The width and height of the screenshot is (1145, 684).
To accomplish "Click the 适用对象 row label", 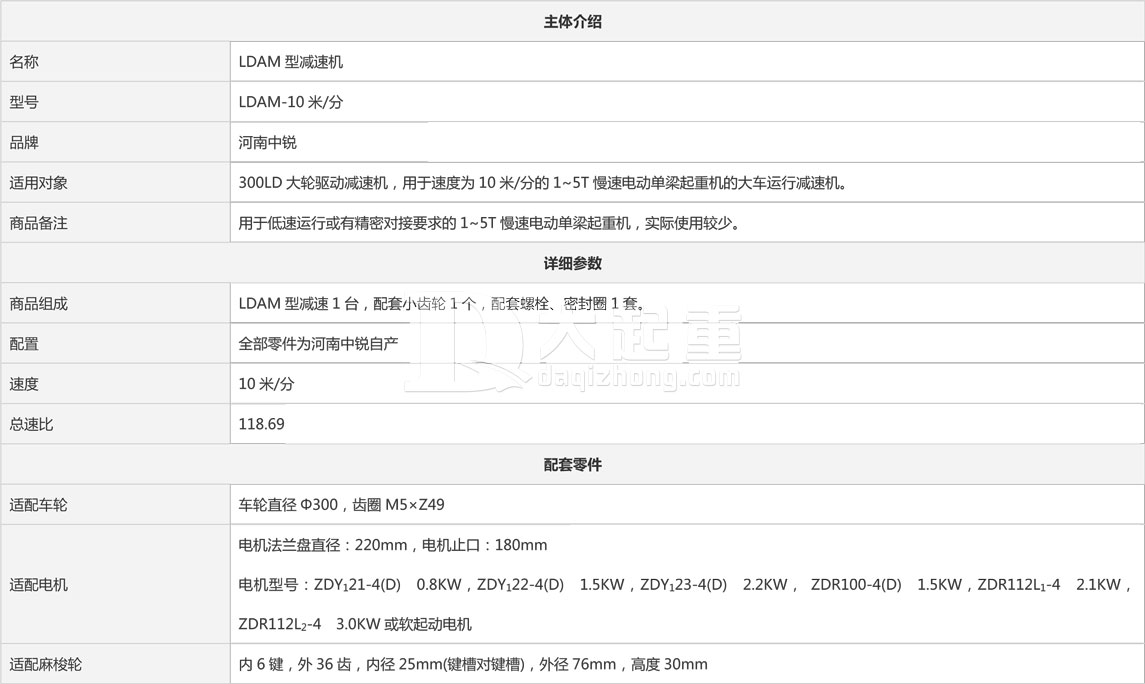I will pos(39,183).
